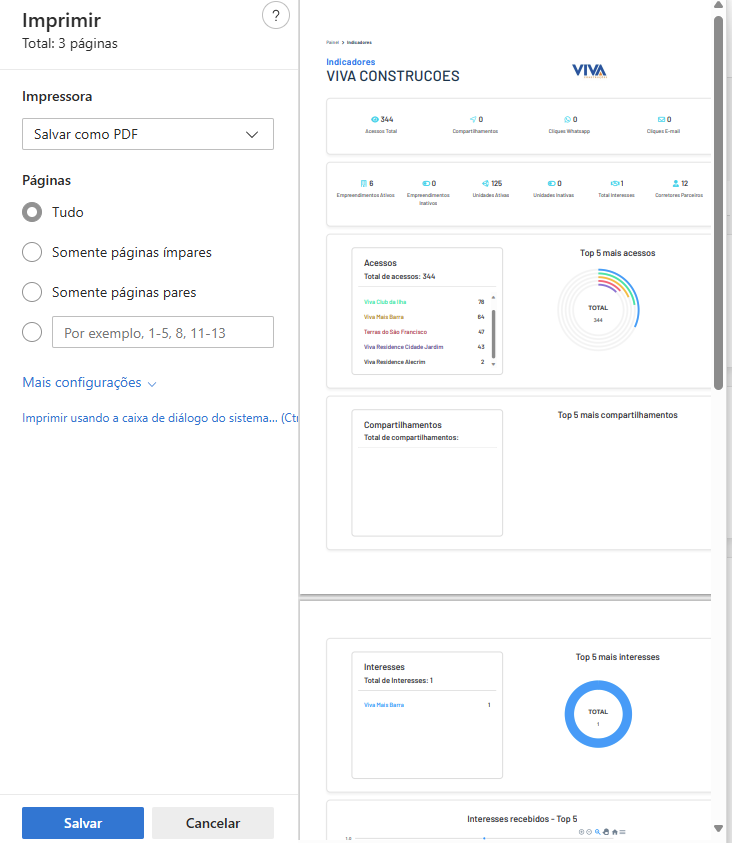The image size is (732, 843).
Task: Click the Unidades Inativas icon
Action: click(551, 183)
